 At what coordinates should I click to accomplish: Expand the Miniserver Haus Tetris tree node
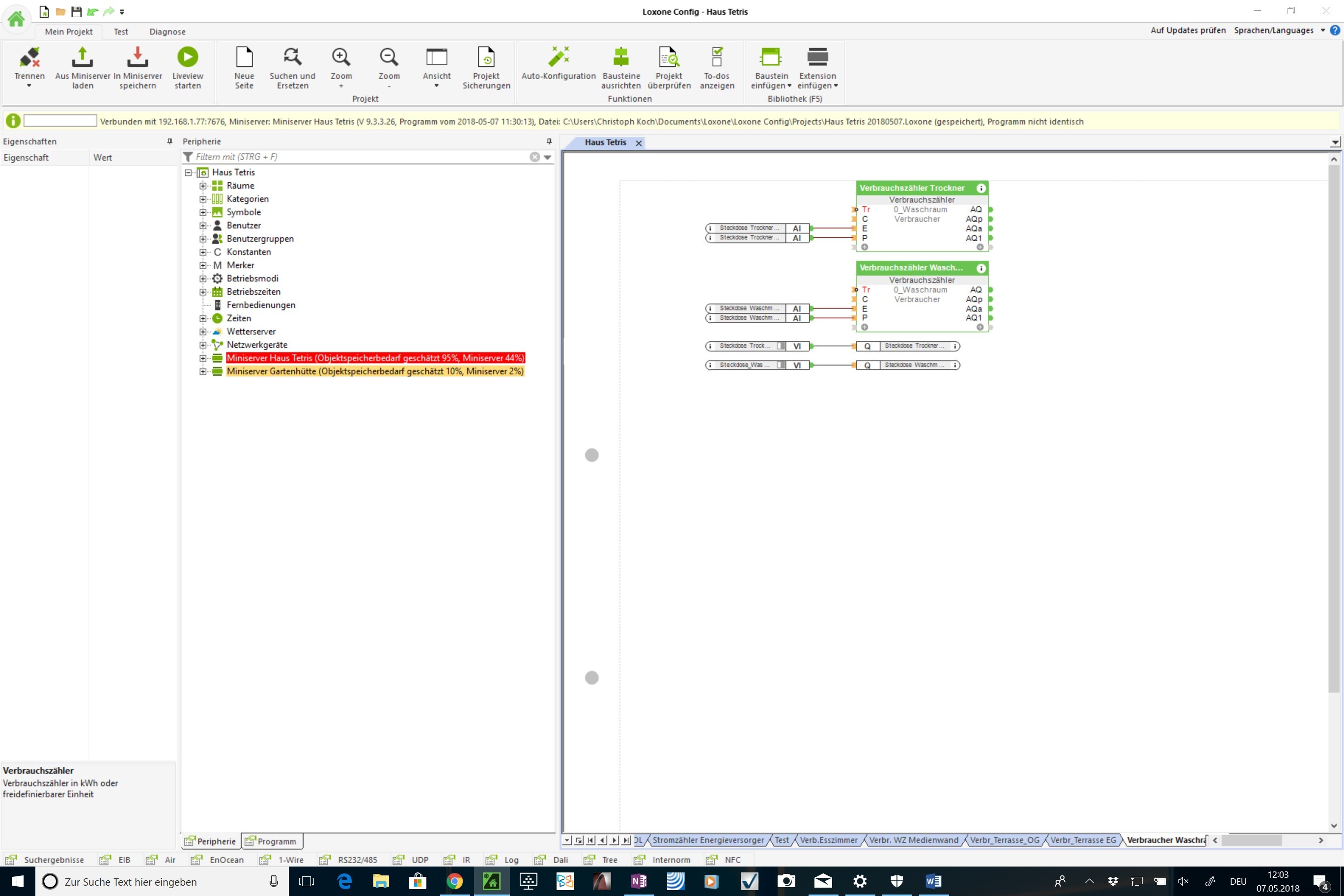pyautogui.click(x=203, y=358)
